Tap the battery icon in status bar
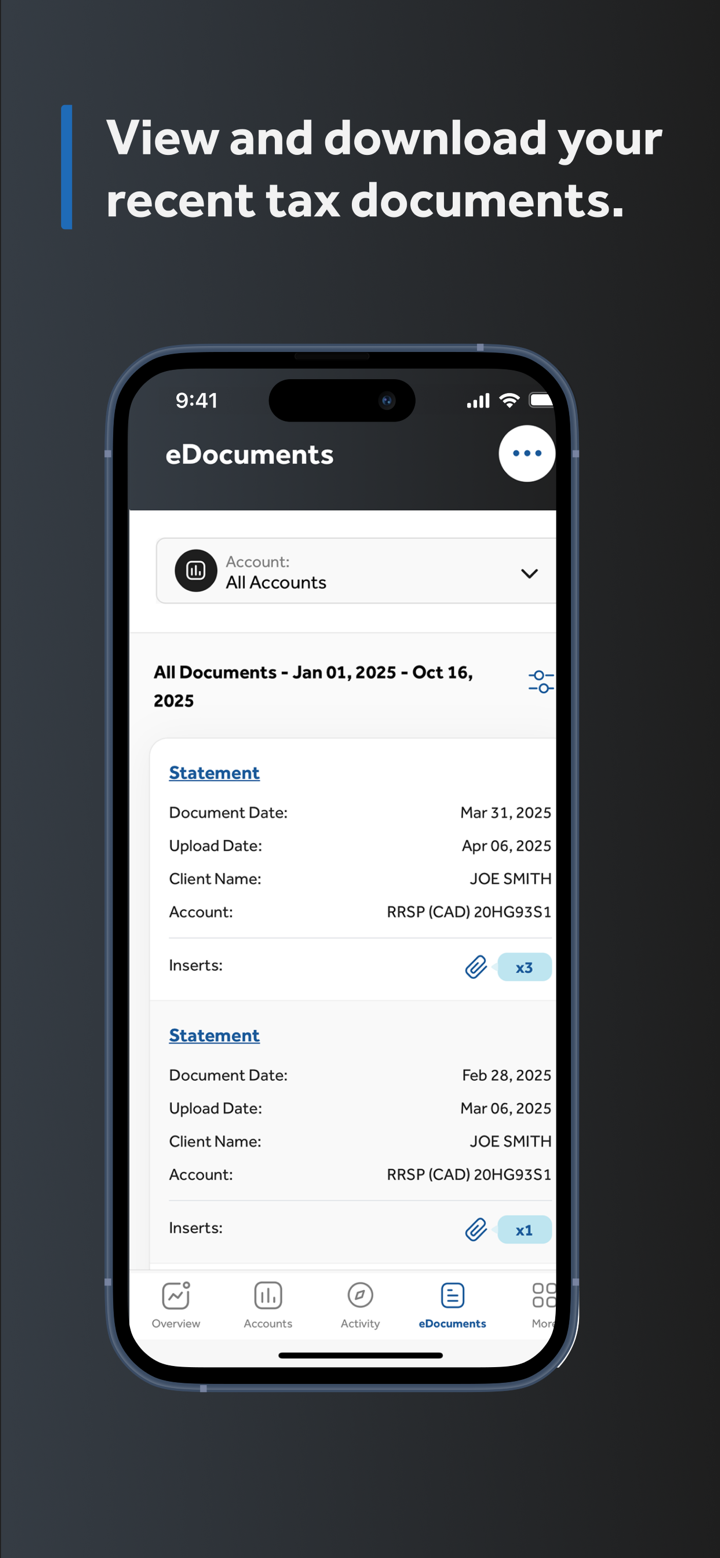Viewport: 720px width, 1558px height. click(x=540, y=401)
